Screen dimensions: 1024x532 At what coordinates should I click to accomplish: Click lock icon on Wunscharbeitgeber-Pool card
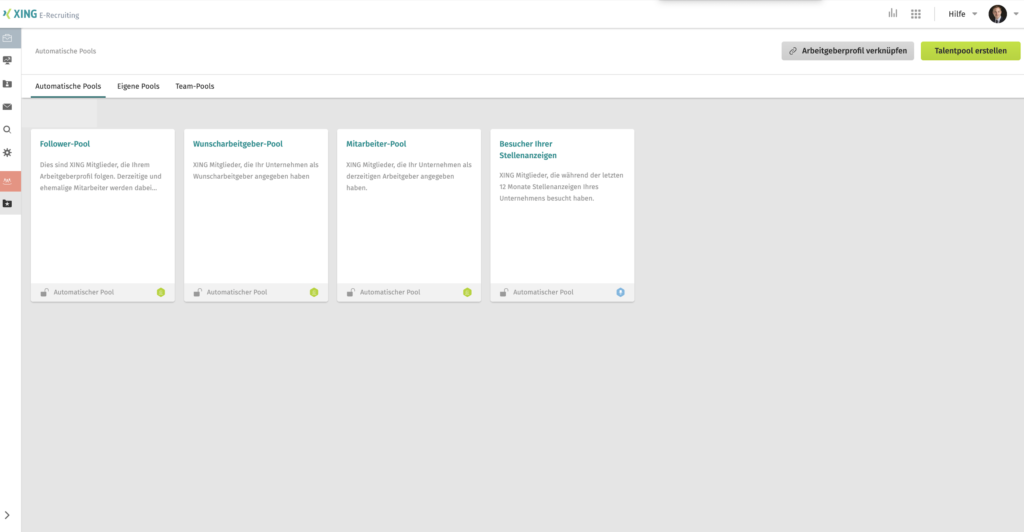(198, 292)
